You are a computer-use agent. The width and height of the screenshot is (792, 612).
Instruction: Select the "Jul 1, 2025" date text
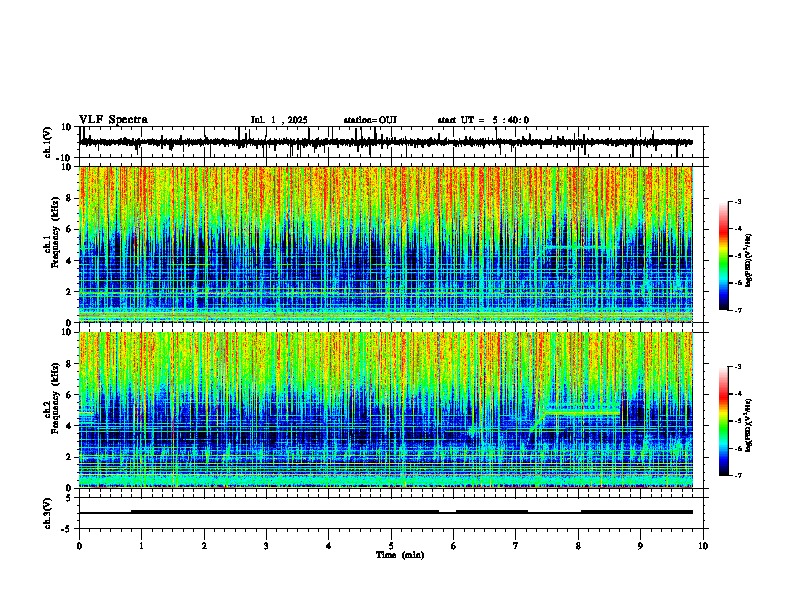279,120
